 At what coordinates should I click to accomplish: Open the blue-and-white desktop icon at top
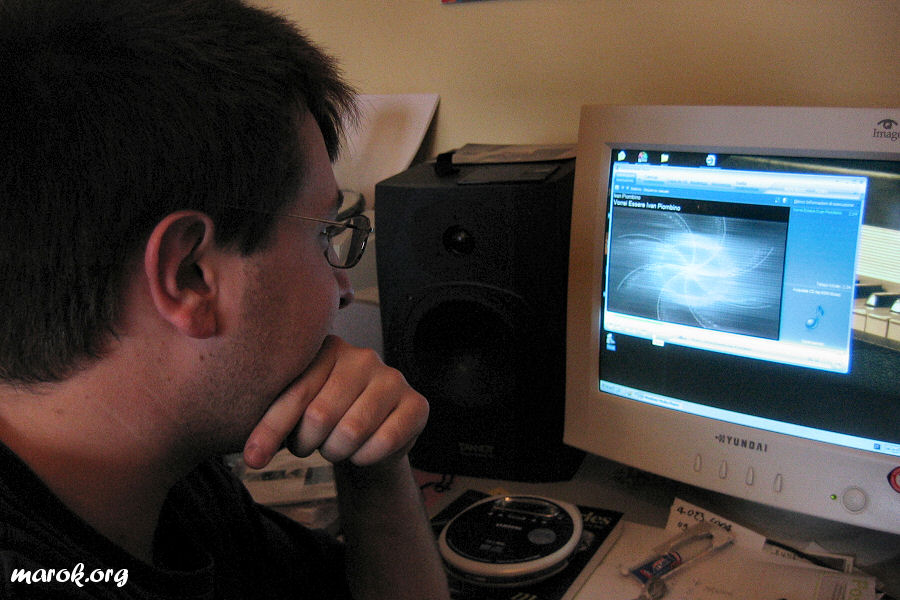[x=710, y=159]
